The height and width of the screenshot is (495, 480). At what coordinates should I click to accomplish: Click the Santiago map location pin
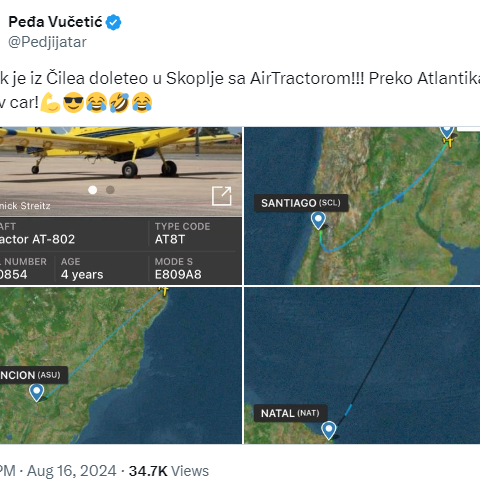(x=318, y=221)
